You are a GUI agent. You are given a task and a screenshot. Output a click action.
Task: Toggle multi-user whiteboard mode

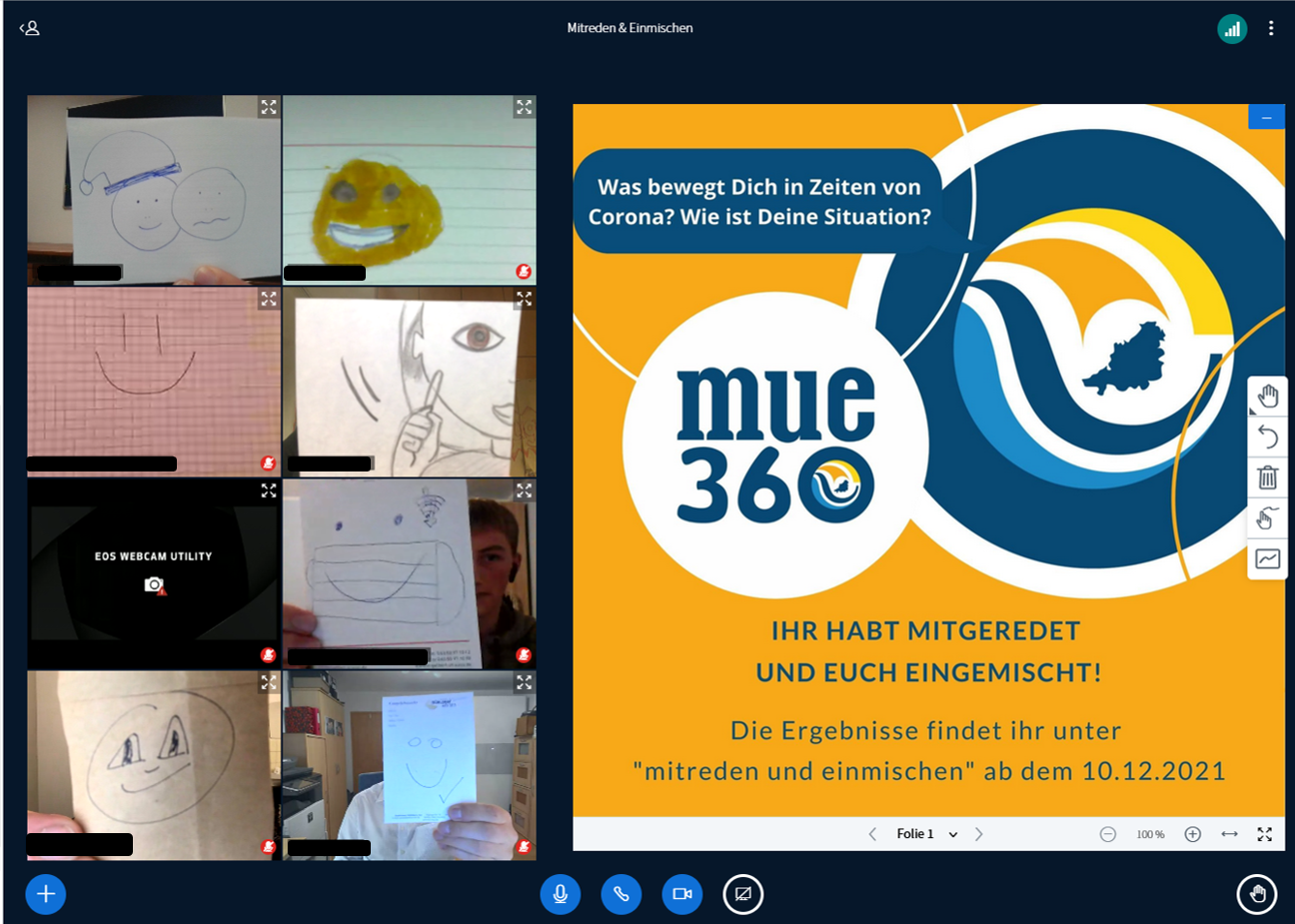click(x=1268, y=517)
